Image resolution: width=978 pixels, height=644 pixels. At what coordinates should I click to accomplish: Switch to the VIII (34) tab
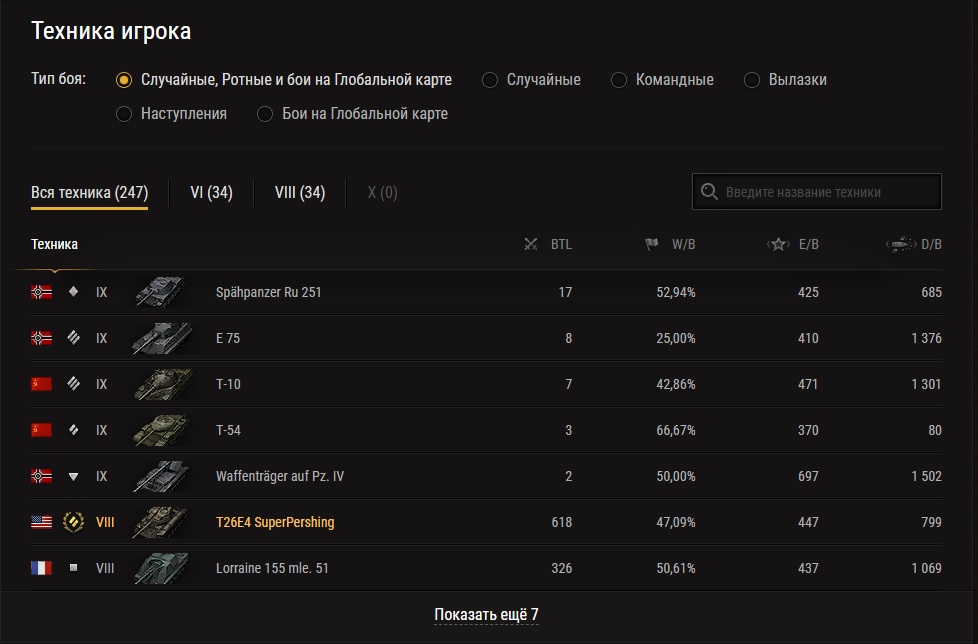(300, 192)
